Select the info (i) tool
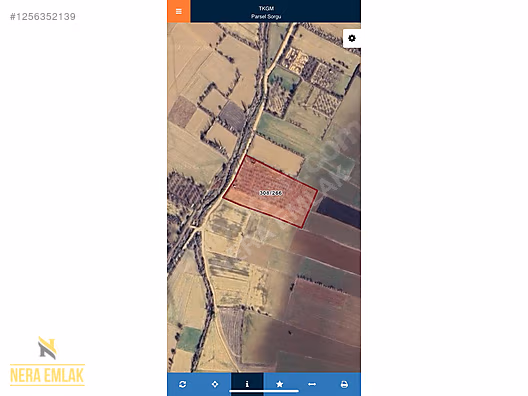Viewport: 528px width, 396px height. (247, 384)
